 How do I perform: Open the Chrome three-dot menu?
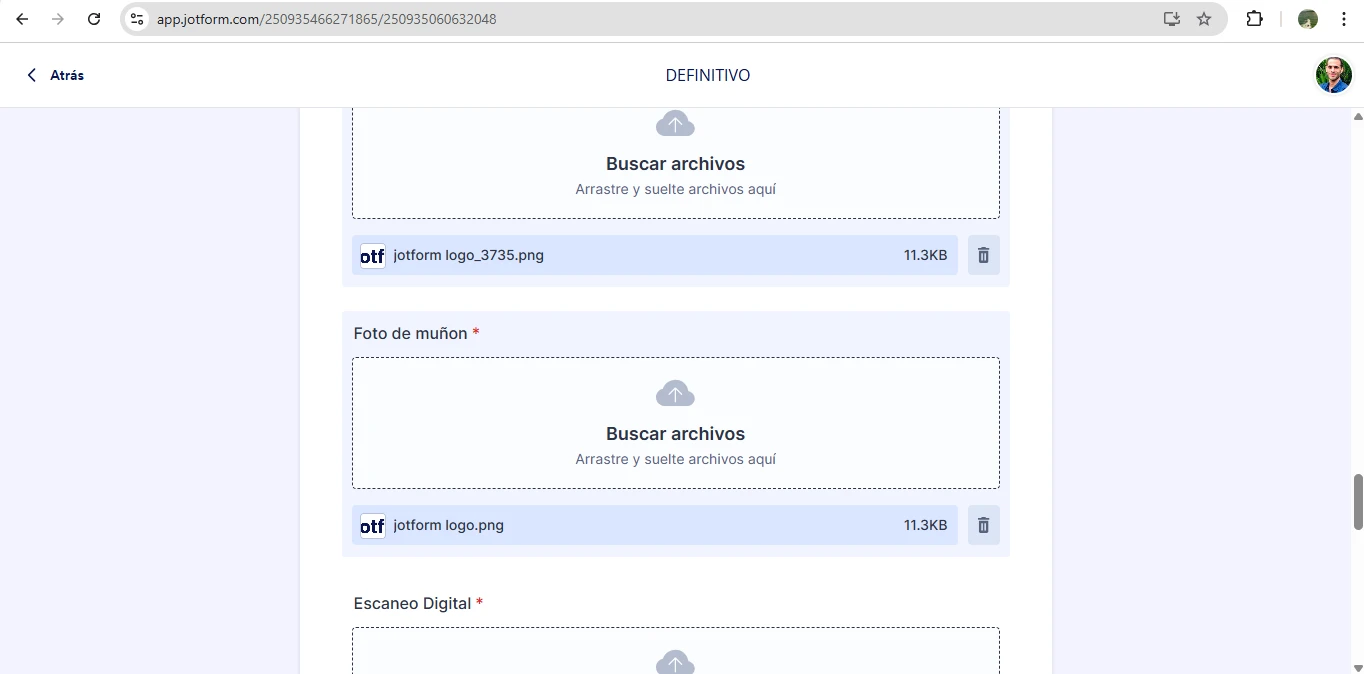pos(1344,19)
